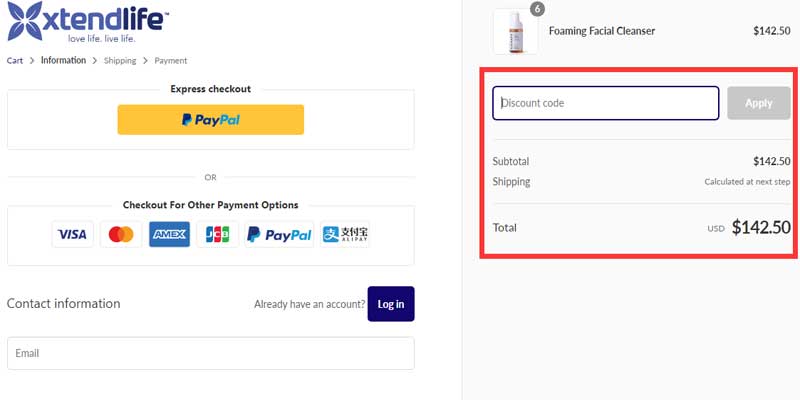Pick the JCB payment icon
The width and height of the screenshot is (800, 400).
pos(218,234)
